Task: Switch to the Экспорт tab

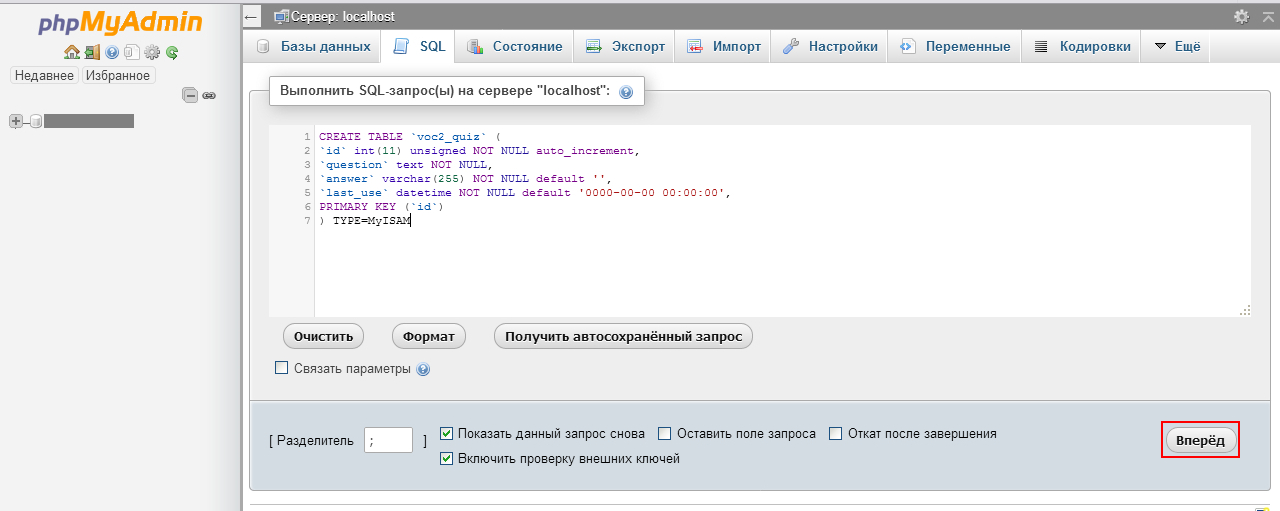Action: coord(625,46)
